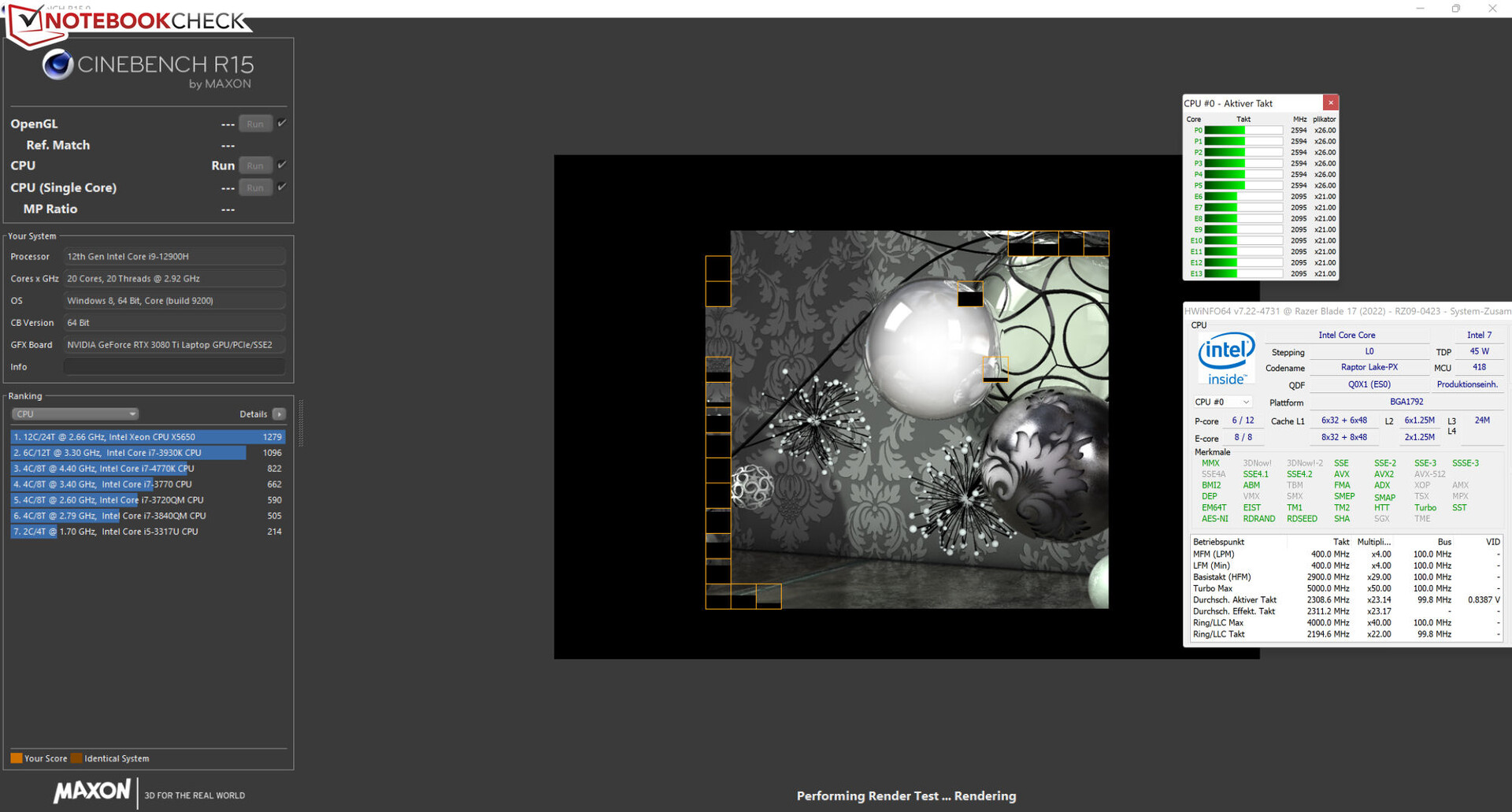Click the MCU 418 value
The width and height of the screenshot is (1512, 812).
point(1479,368)
